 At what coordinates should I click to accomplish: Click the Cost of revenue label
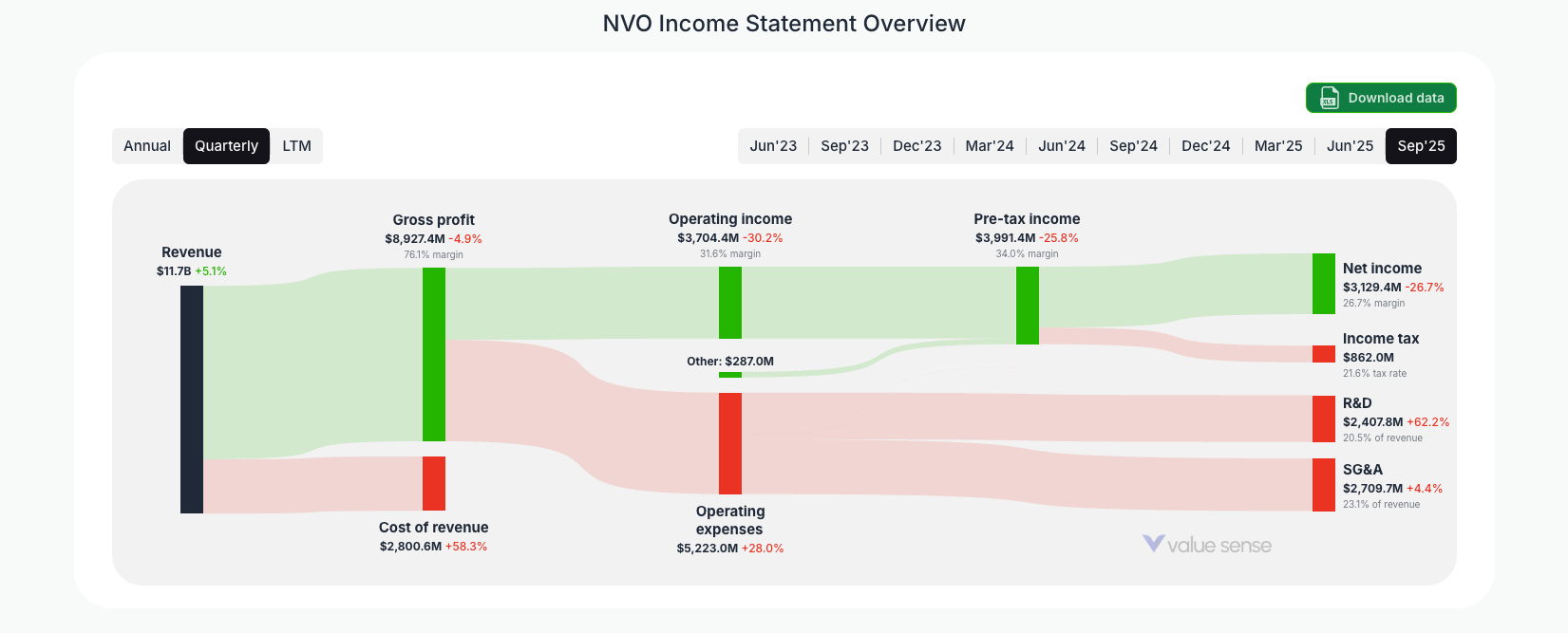tap(434, 528)
